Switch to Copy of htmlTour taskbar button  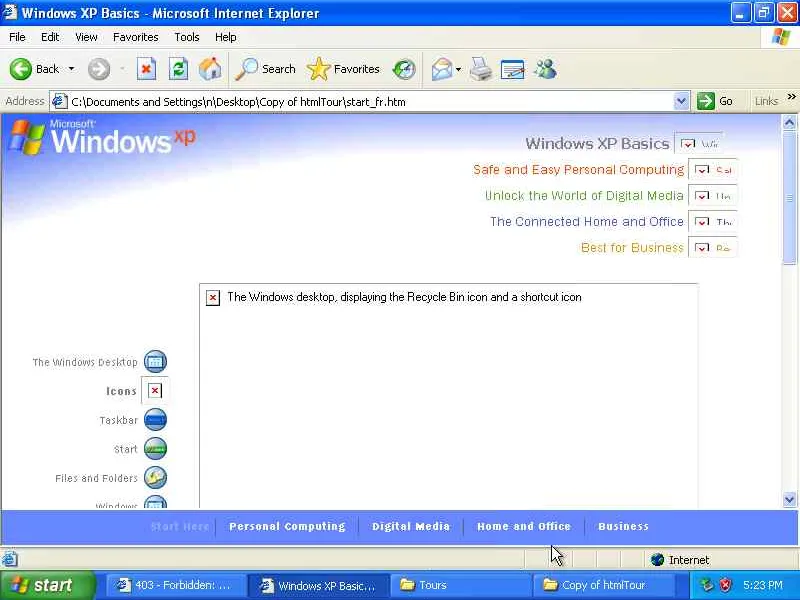point(604,585)
